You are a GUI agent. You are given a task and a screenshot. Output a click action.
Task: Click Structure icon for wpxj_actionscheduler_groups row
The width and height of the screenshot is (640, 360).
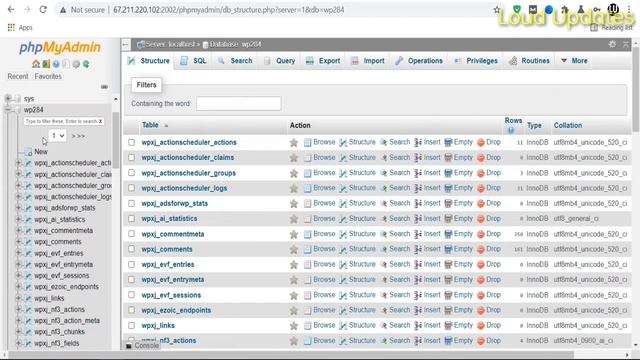pos(343,173)
